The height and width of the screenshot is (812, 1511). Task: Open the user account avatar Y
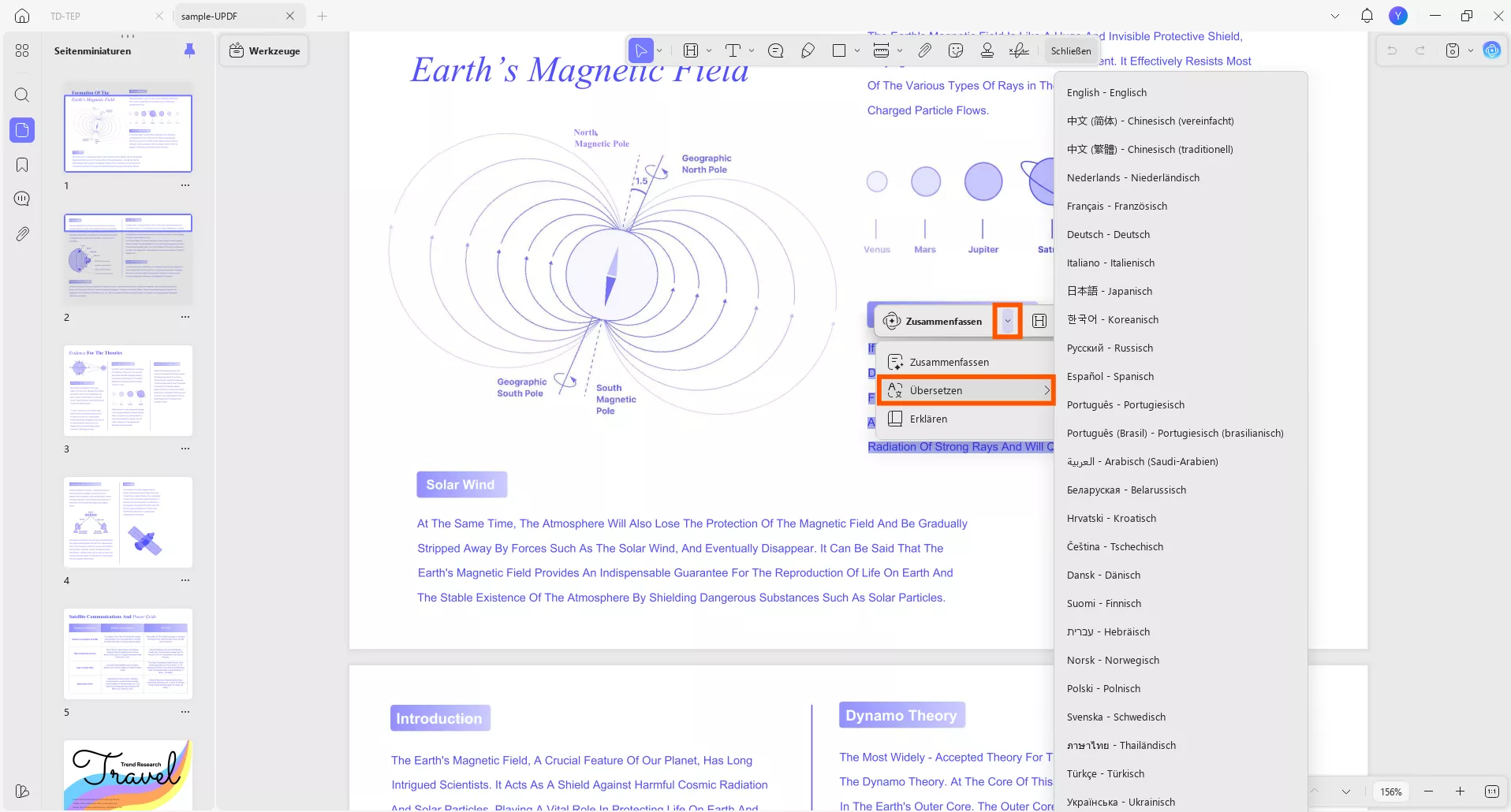click(1398, 16)
